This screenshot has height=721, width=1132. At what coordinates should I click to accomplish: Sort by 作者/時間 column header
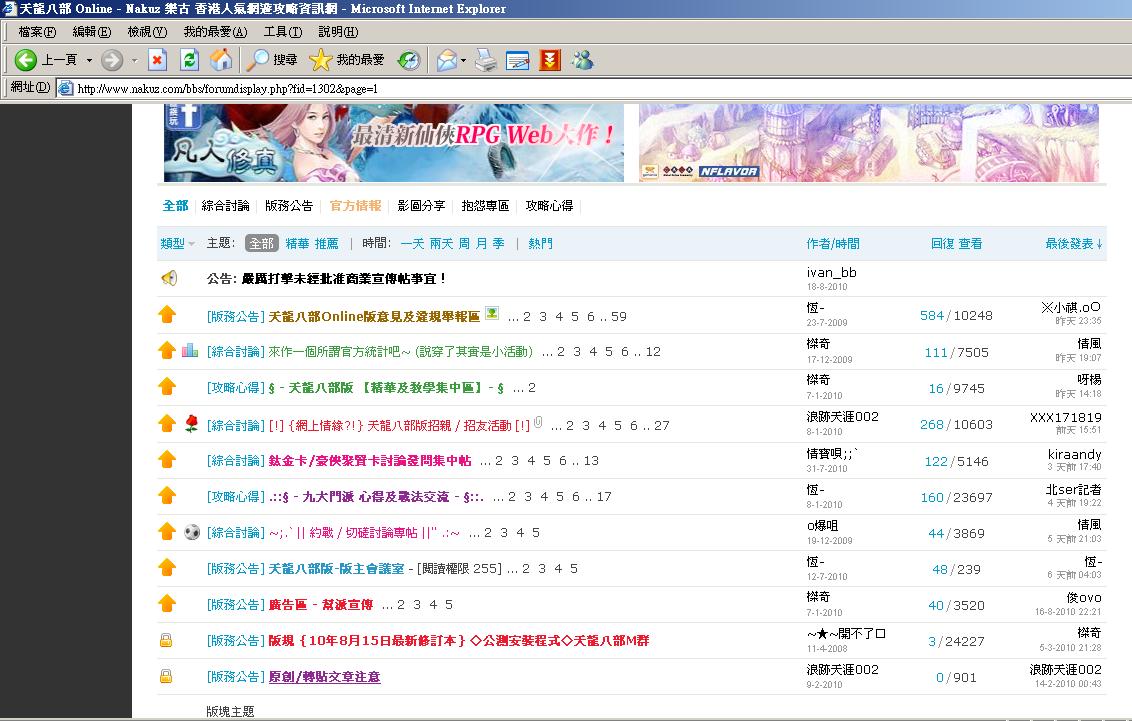pyautogui.click(x=833, y=244)
